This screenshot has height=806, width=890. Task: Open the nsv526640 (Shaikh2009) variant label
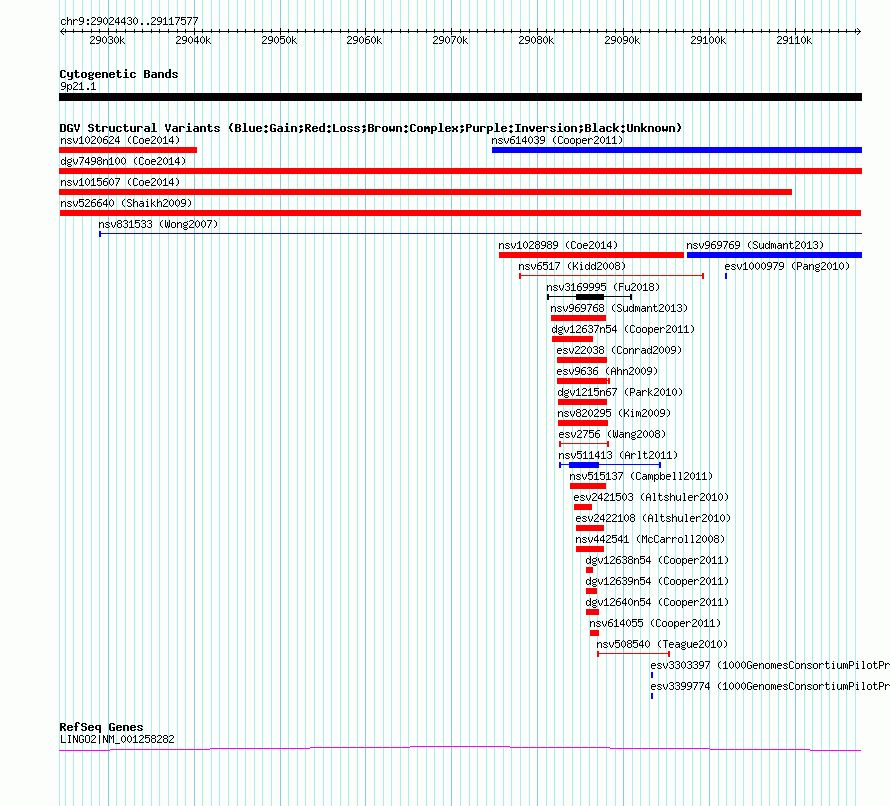point(126,203)
